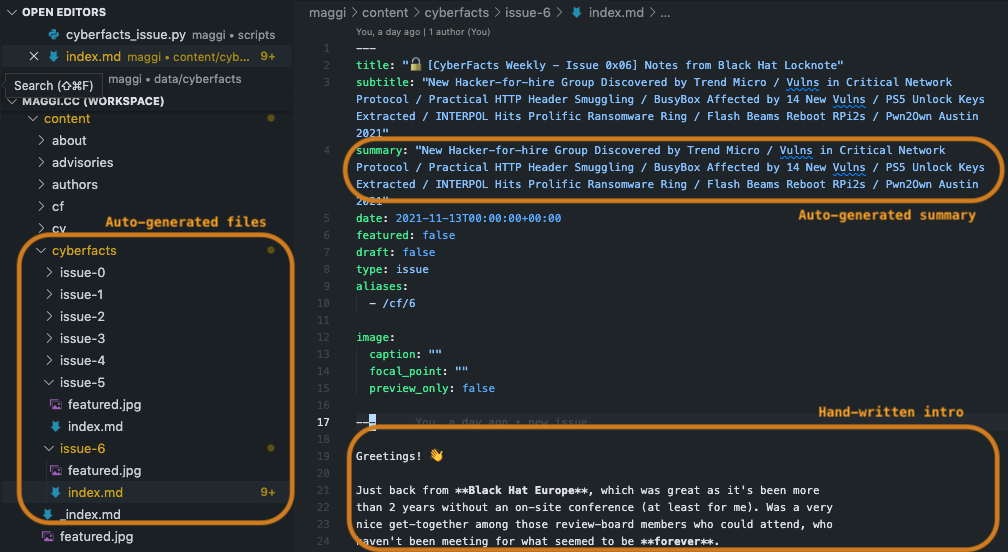Collapse the cyberfacts folder
The width and height of the screenshot is (1008, 552).
(41, 251)
